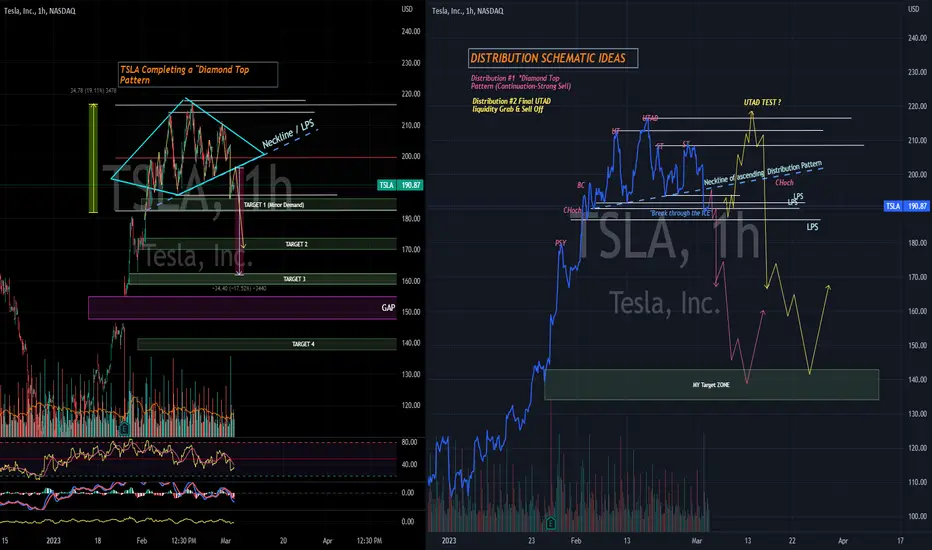Select the 'Neckline / LPS' annotation
932x550 pixels.
tap(288, 134)
